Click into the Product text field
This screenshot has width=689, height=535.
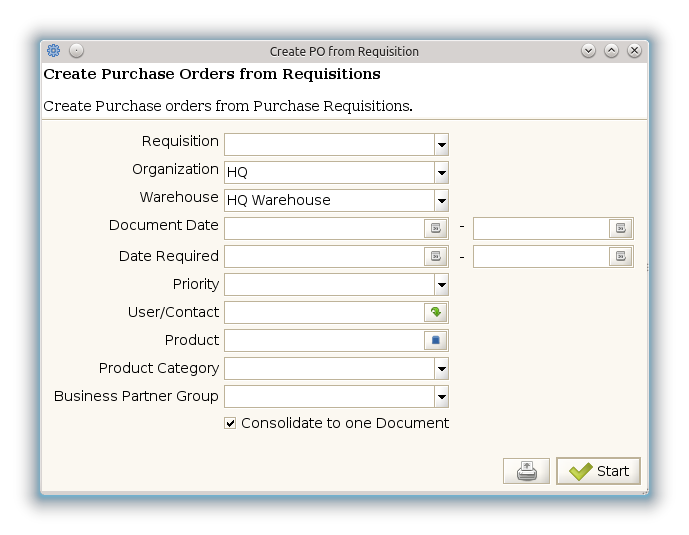[324, 340]
